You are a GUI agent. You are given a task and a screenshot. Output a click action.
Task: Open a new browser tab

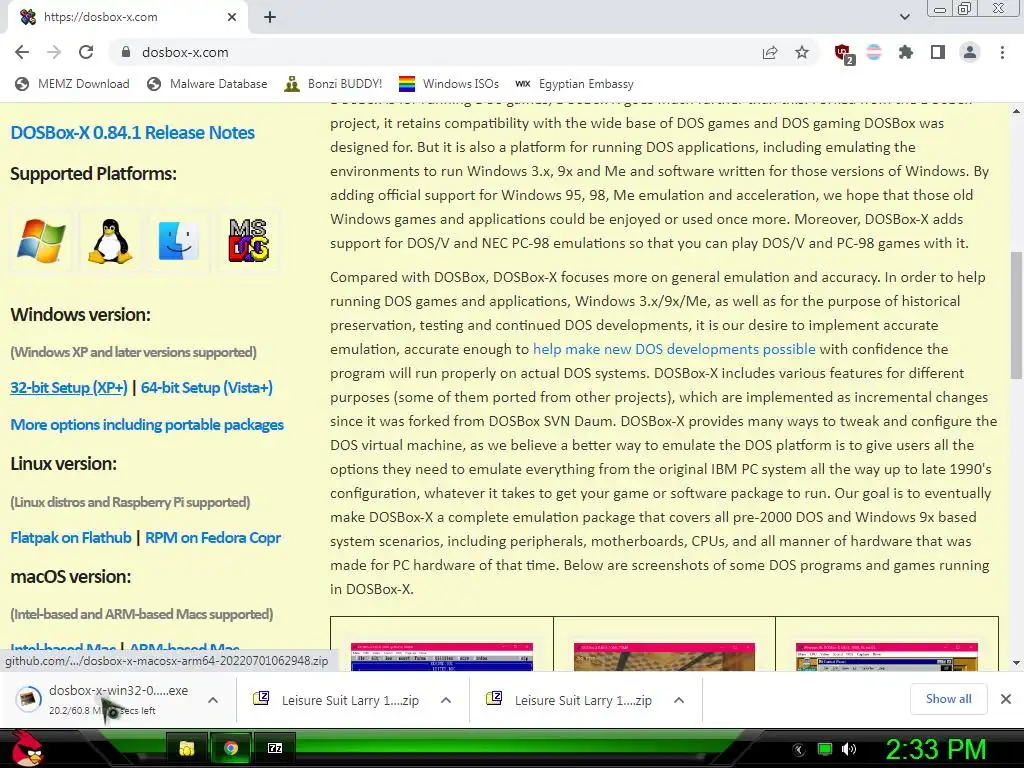270,17
